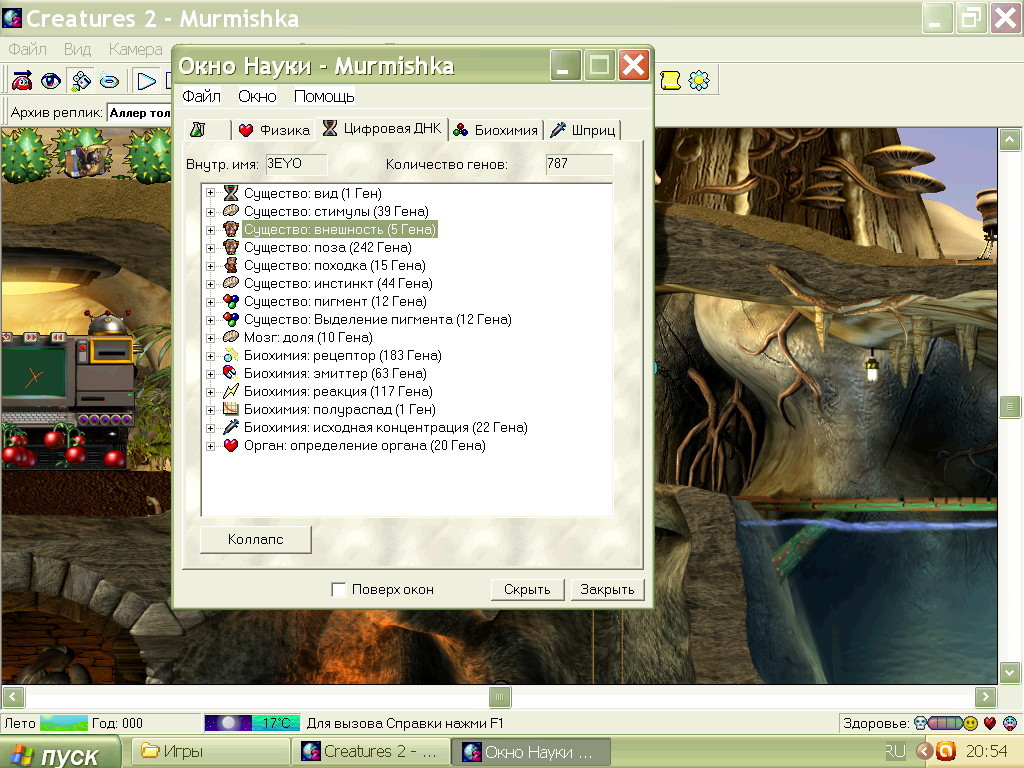Click brain icon of Существо: стимулы
Screen dimensions: 1024x768
tap(231, 210)
